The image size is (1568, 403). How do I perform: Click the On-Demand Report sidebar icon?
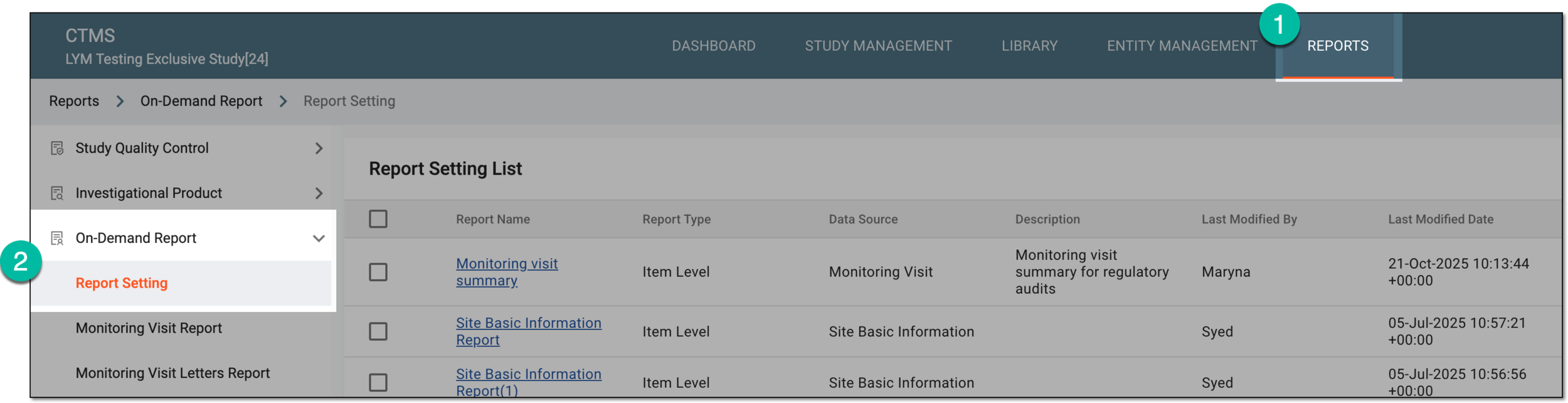[x=57, y=239]
